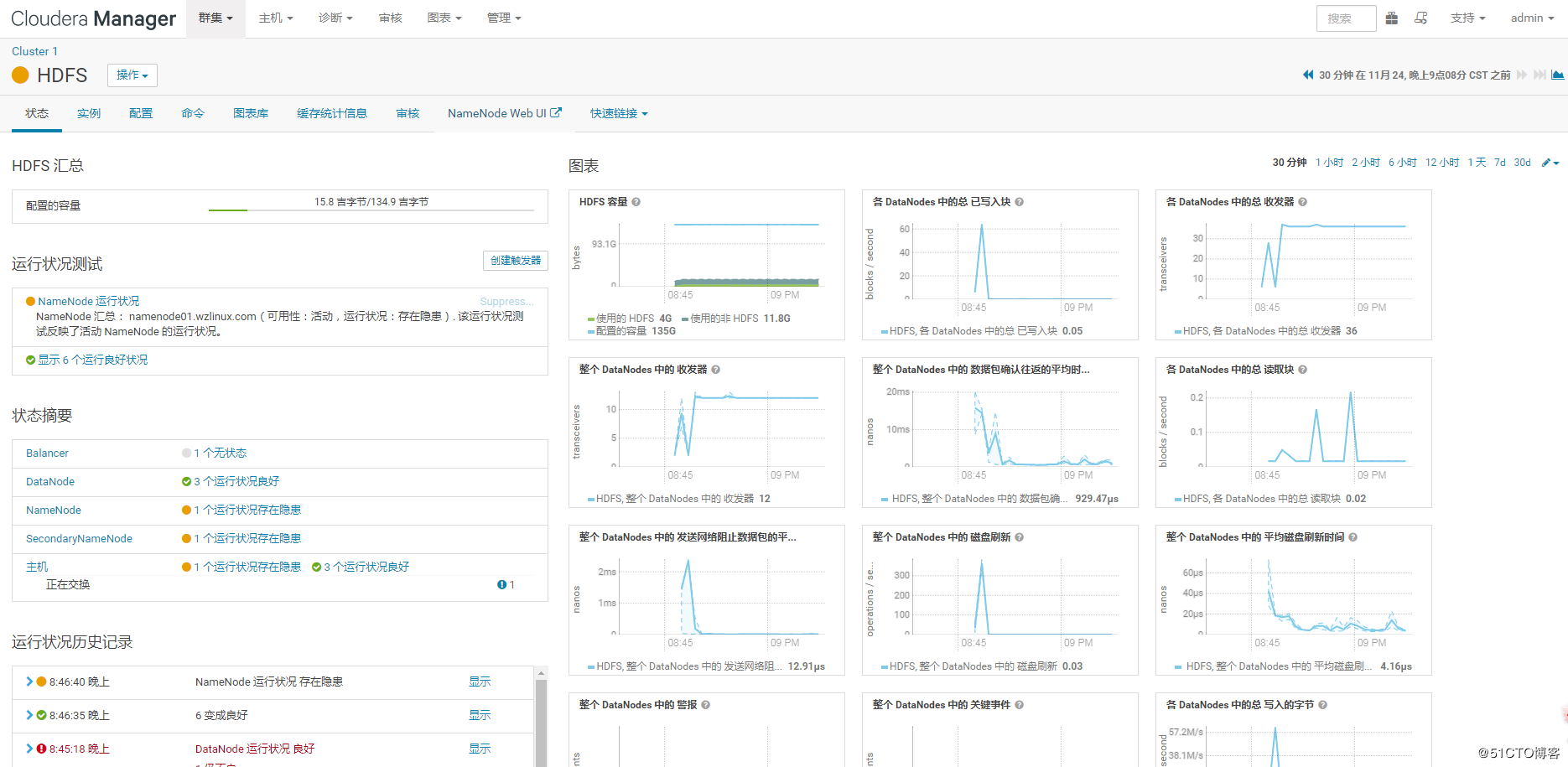Screen dimensions: 1568x767
Task: Switch to the 缓存统计信息 tab
Action: (332, 113)
